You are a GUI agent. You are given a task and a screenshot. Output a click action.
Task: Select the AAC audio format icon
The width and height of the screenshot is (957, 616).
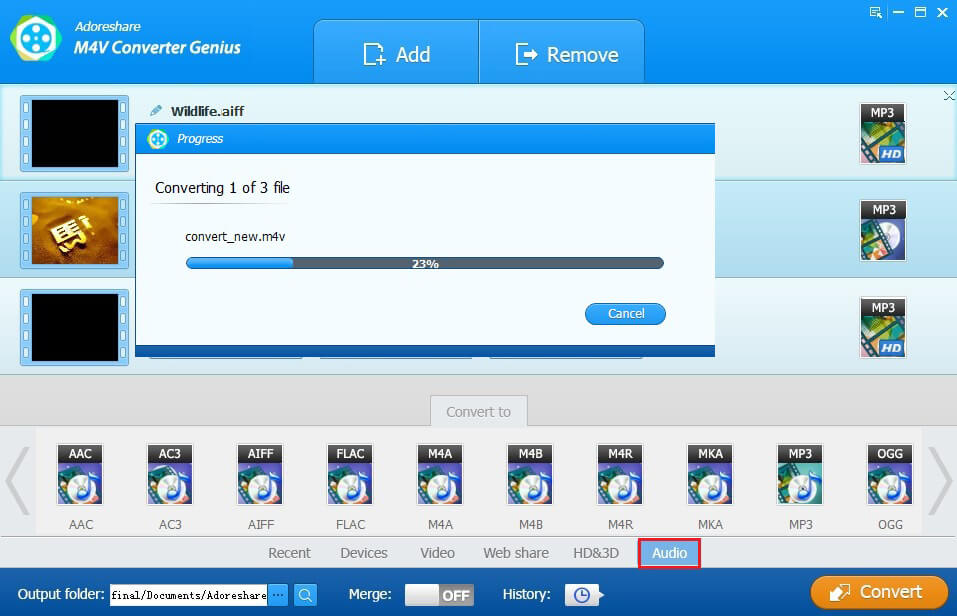coord(80,474)
